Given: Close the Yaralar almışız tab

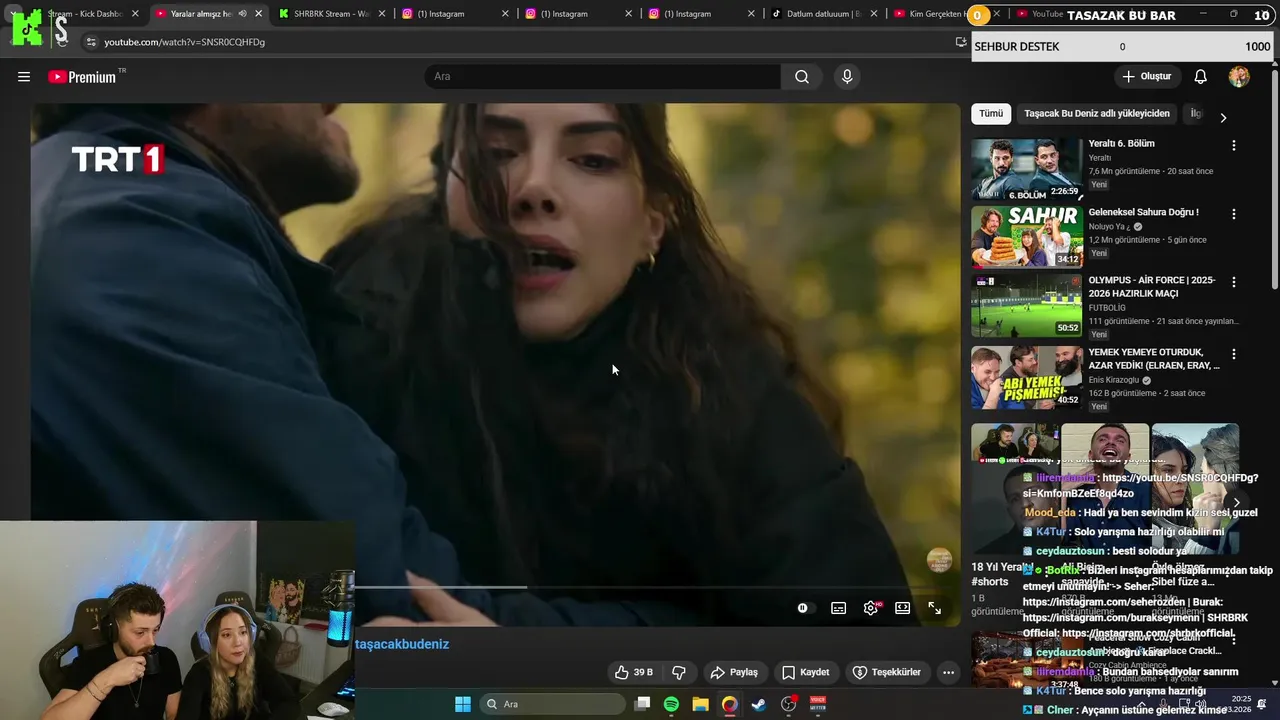Looking at the screenshot, I should (x=259, y=14).
